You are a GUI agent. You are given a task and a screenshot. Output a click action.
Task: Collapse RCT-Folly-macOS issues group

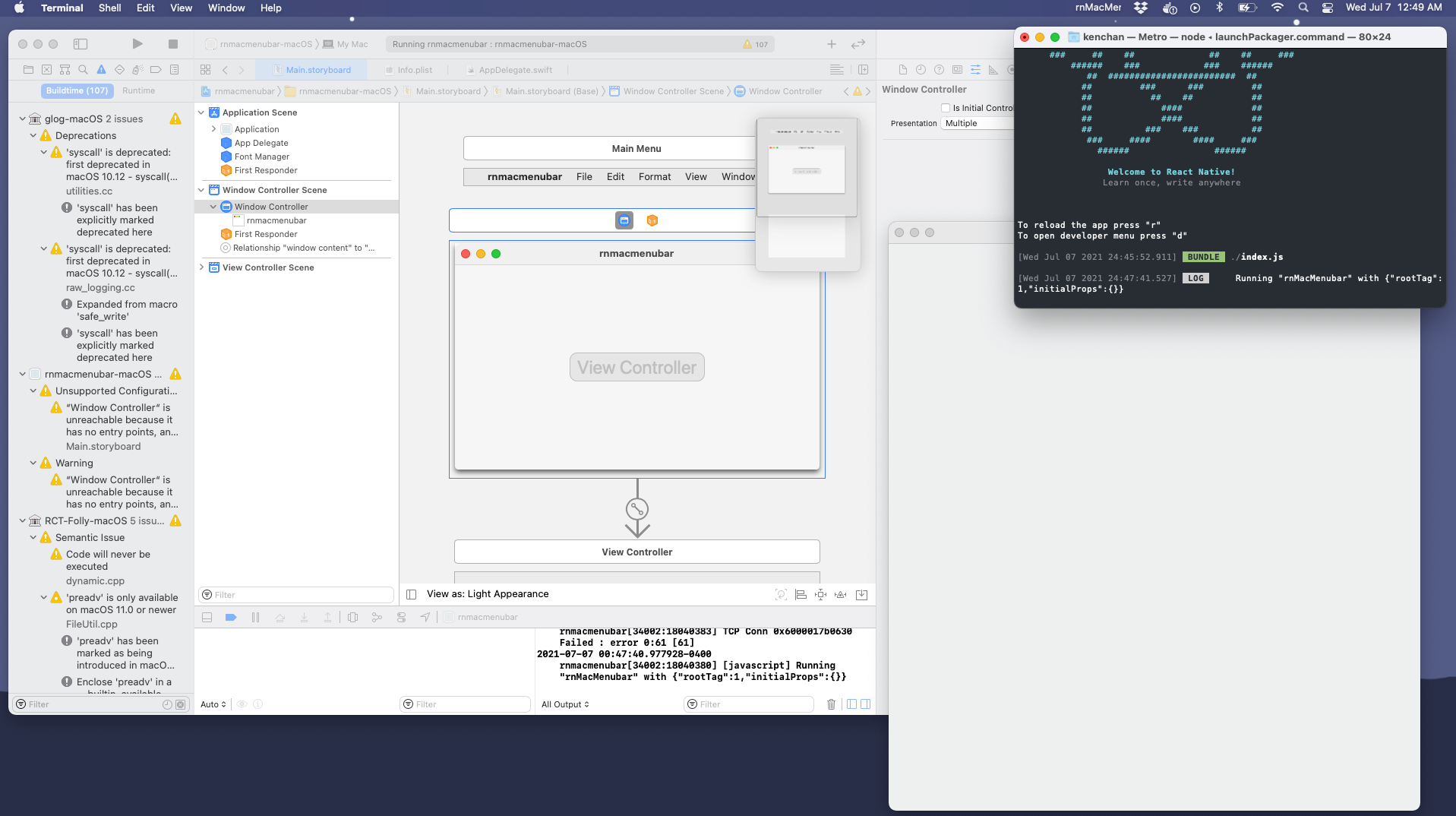22,521
